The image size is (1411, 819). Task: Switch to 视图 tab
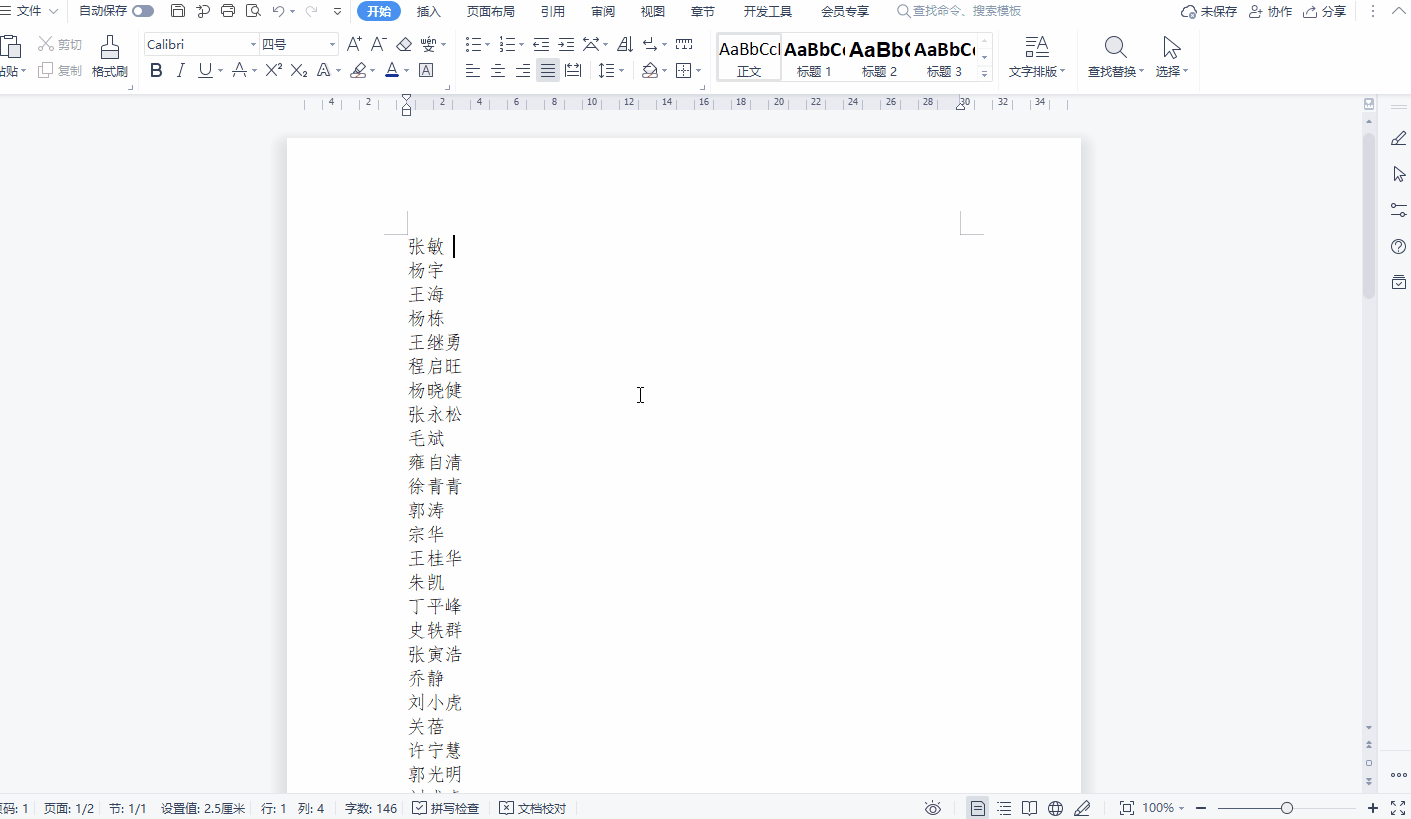point(653,12)
